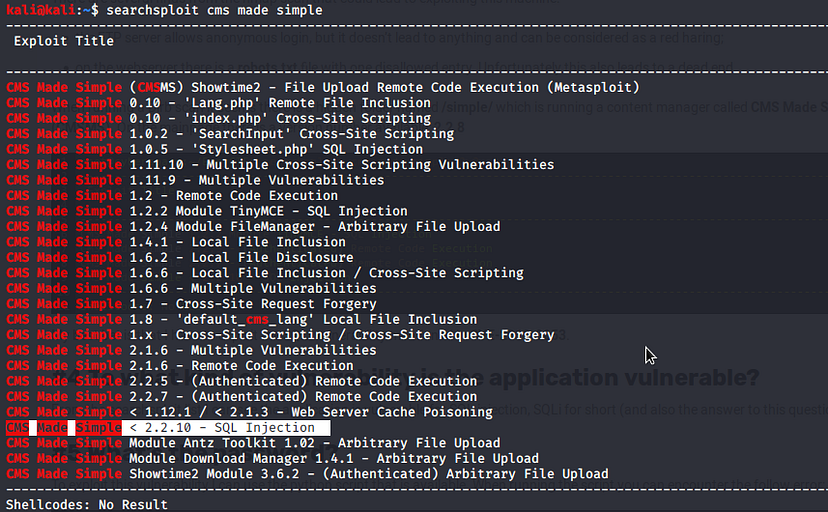
Task: Click the 1.2.2 Module TinyMCE SQL Injection row
Action: pos(207,211)
